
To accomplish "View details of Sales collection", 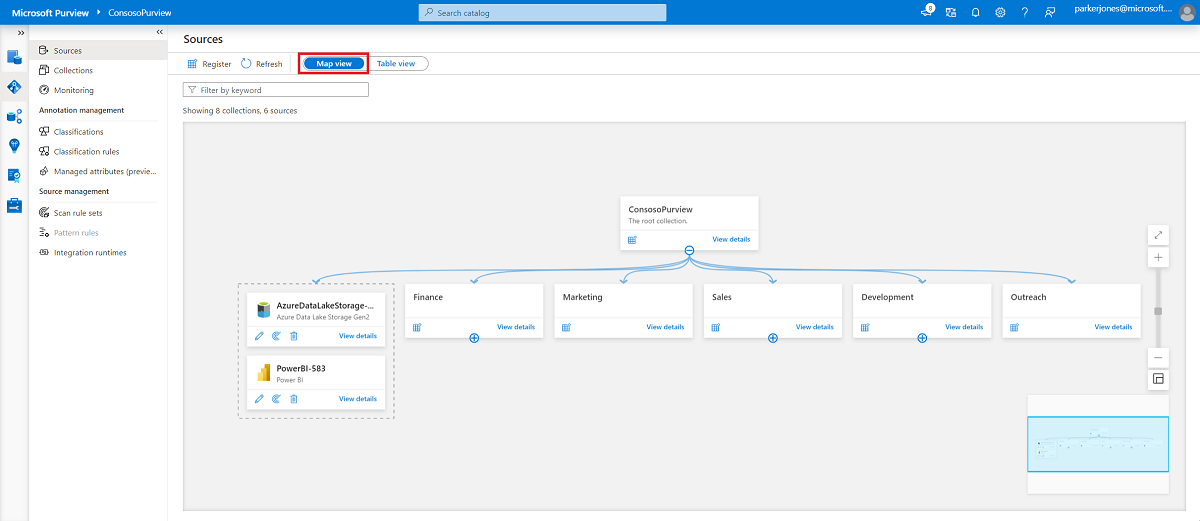I will point(815,327).
